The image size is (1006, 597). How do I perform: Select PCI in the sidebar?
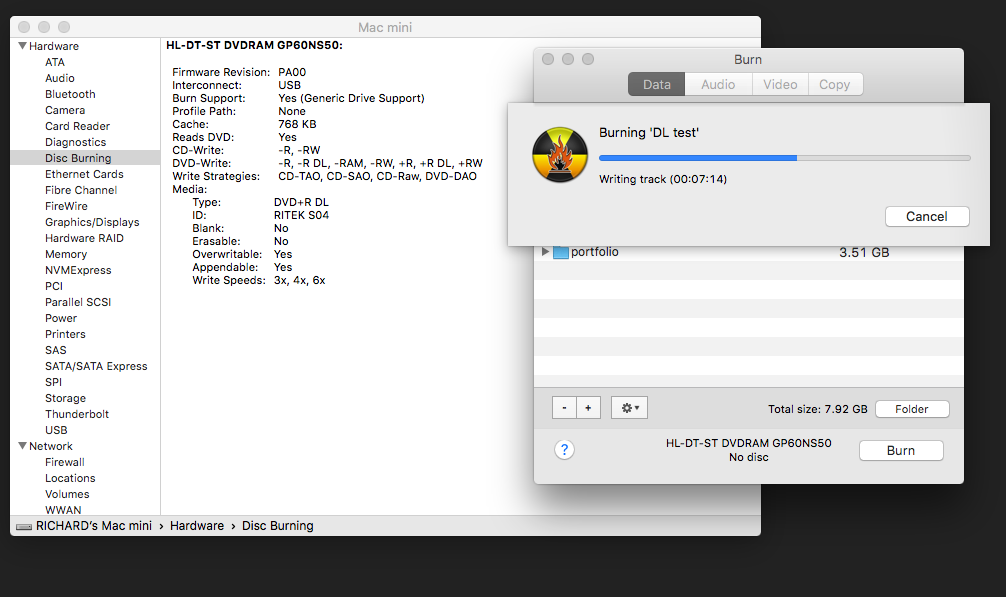(54, 286)
